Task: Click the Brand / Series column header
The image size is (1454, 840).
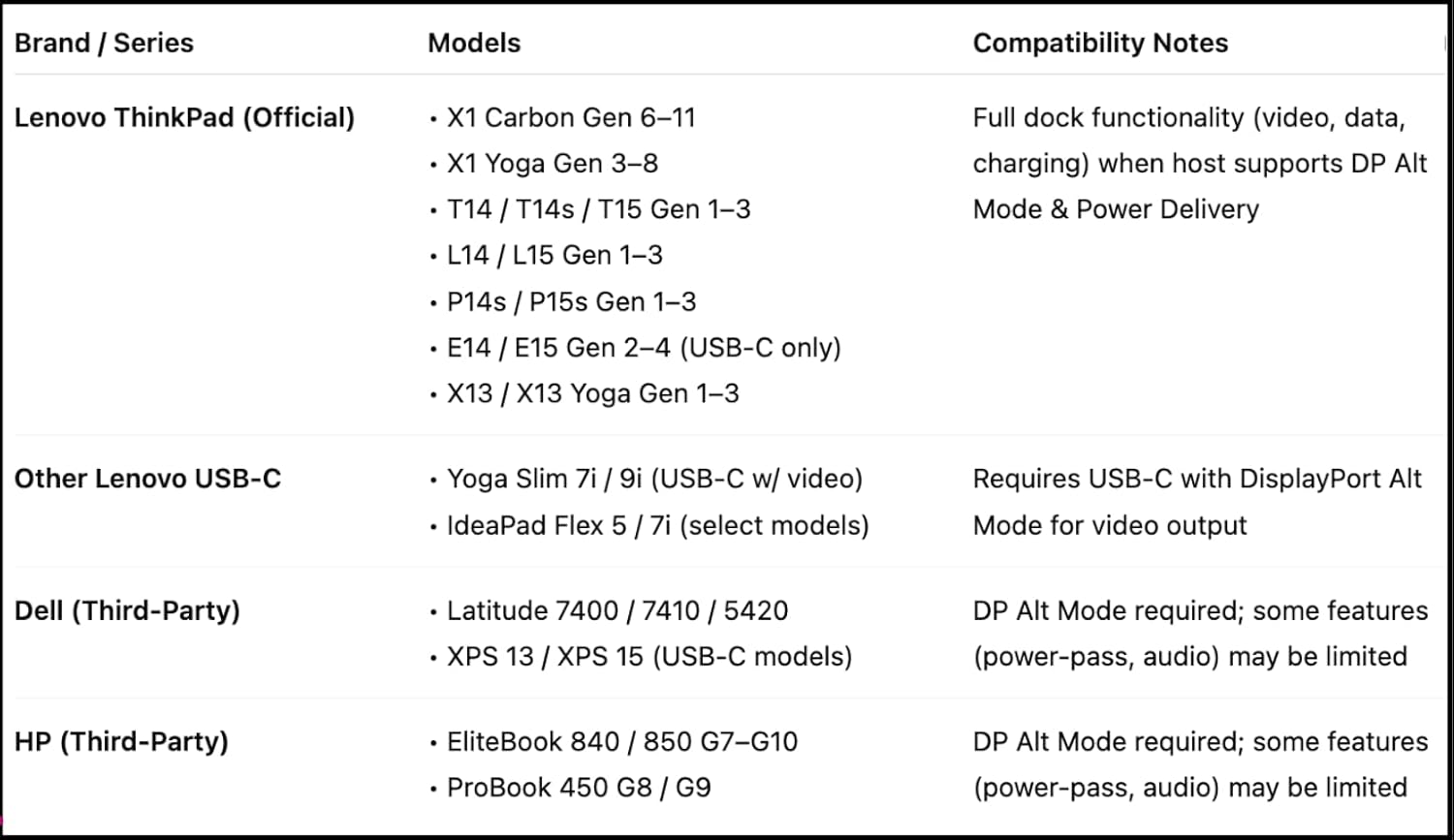Action: coord(104,44)
